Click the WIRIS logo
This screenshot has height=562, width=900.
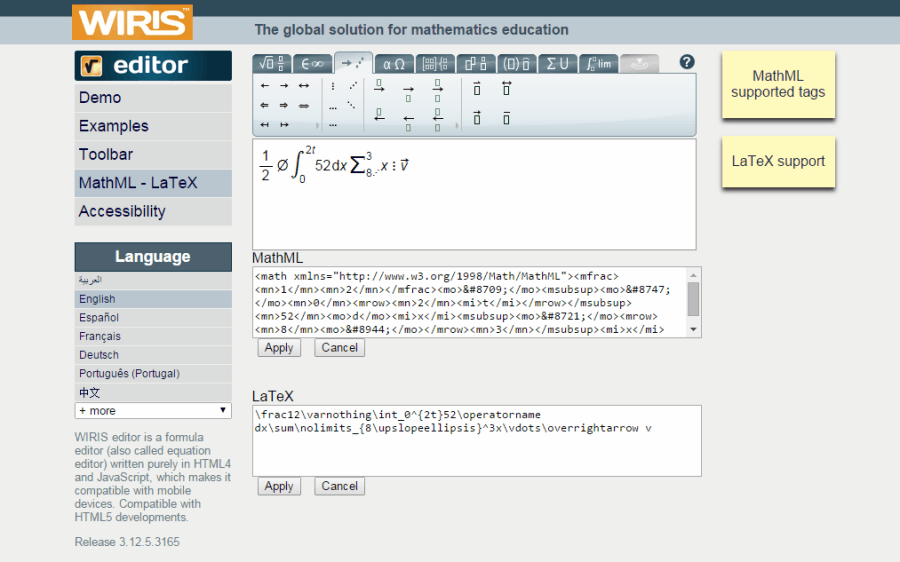click(x=133, y=22)
